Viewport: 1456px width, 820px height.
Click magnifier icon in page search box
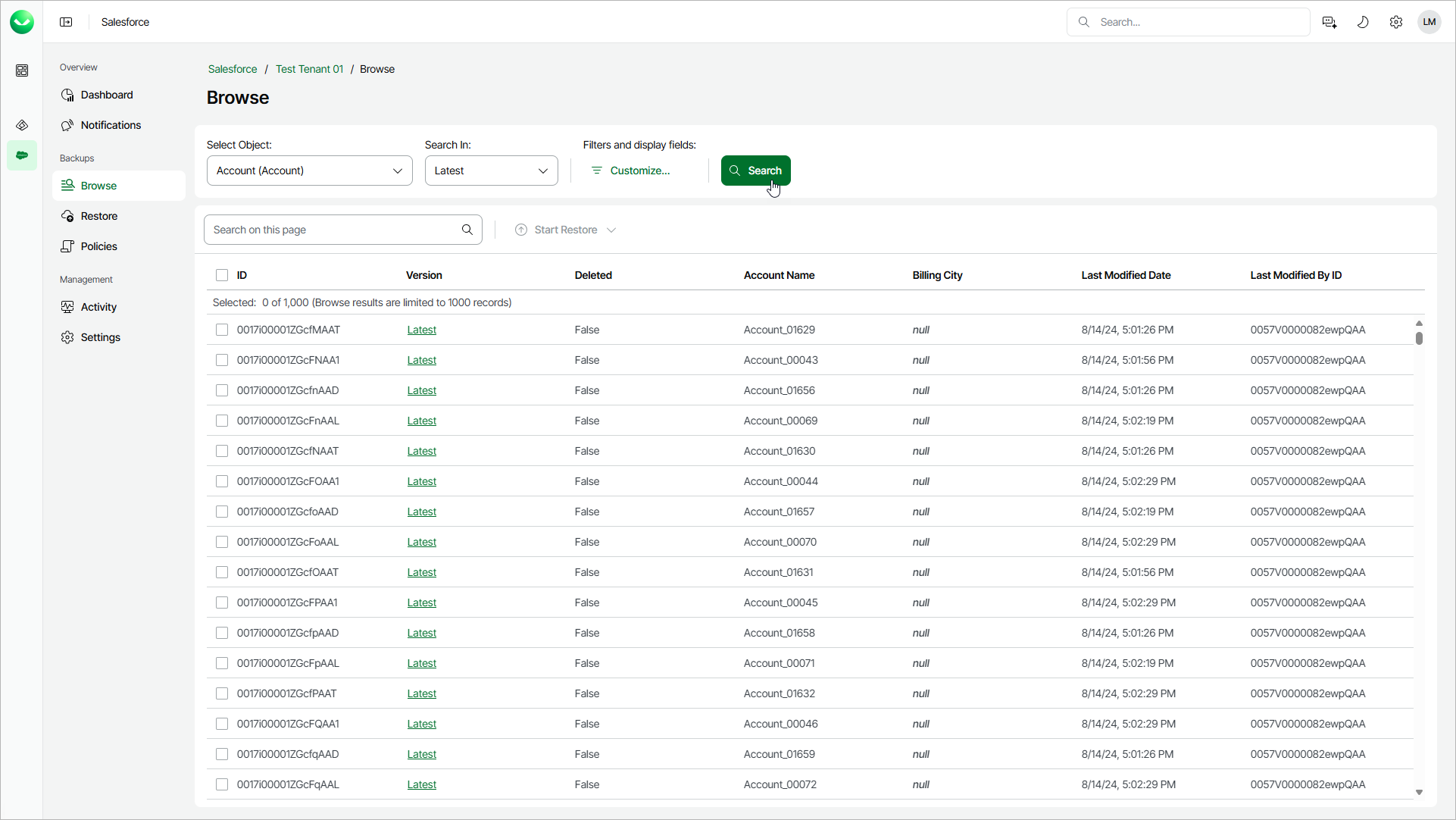(467, 230)
